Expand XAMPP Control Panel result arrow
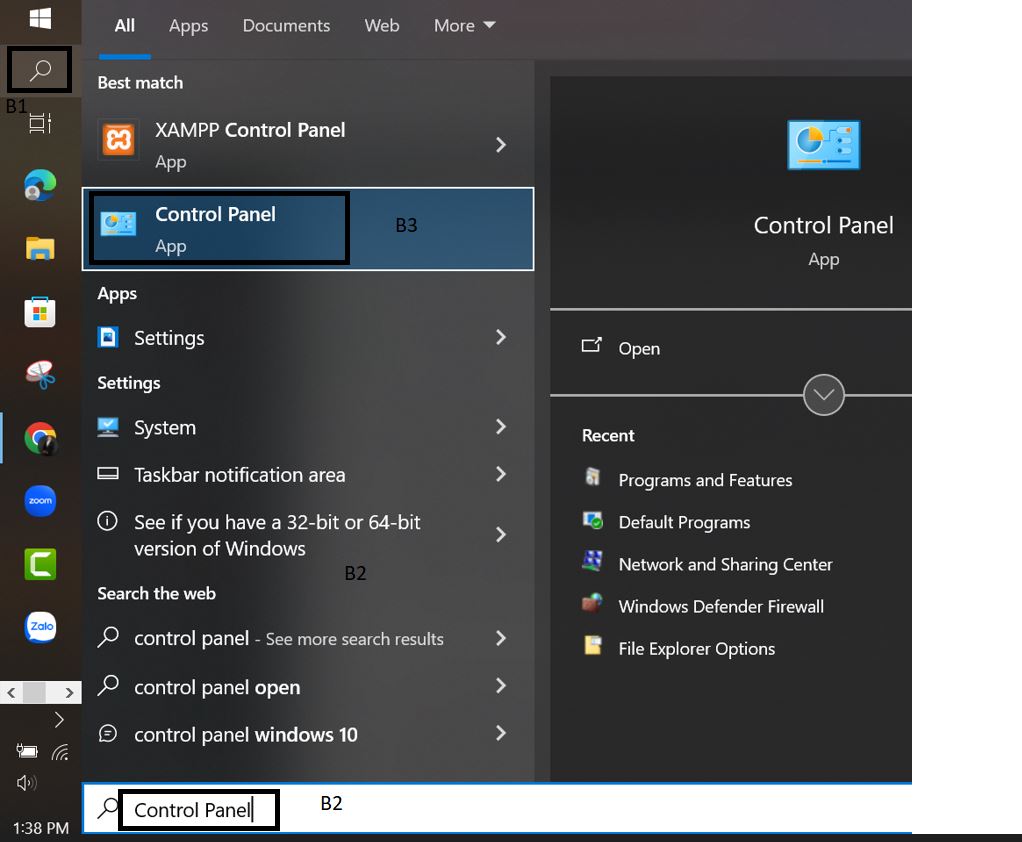The image size is (1022, 842). pos(501,146)
